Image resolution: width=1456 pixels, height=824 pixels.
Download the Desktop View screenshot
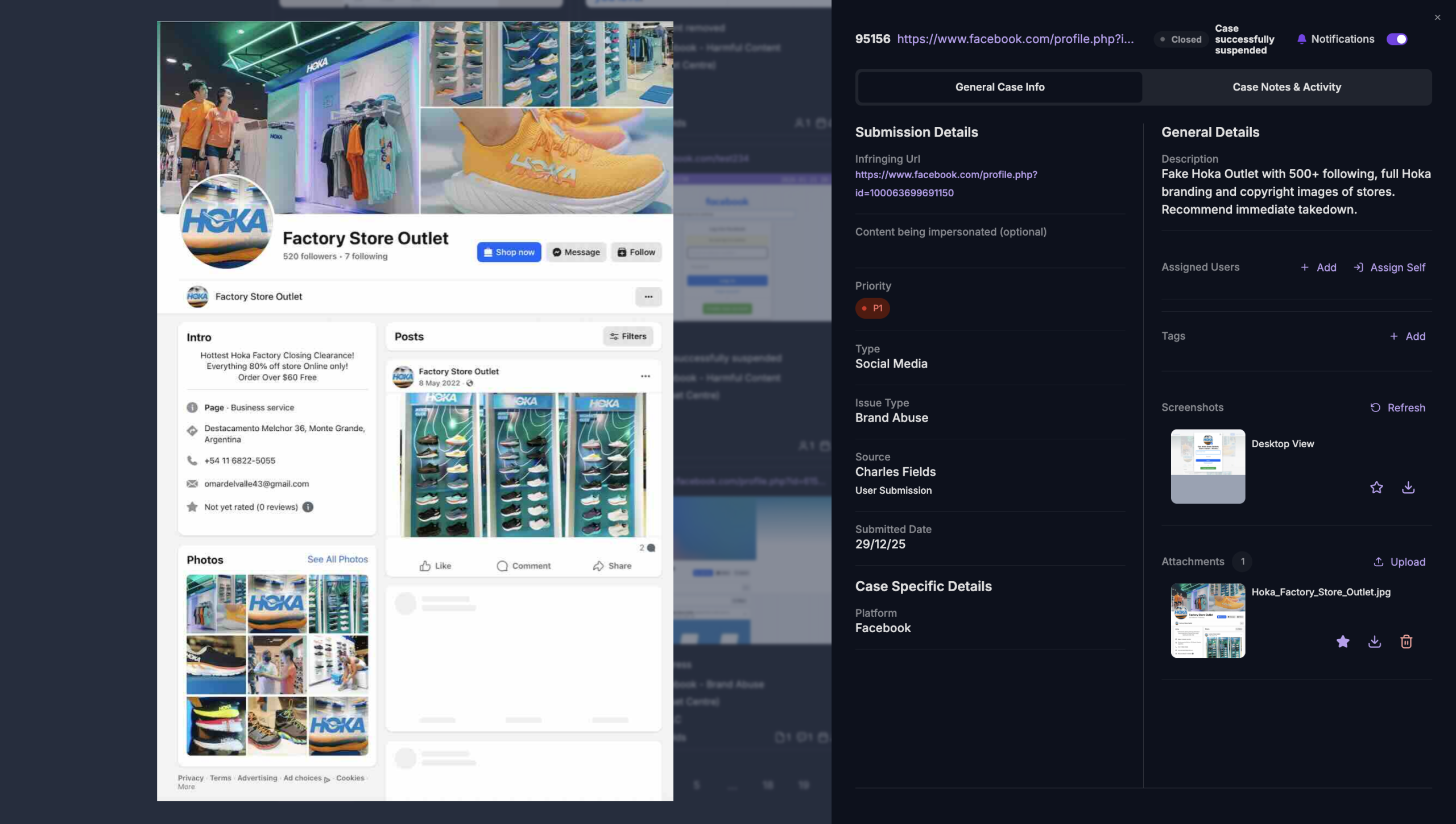point(1408,488)
